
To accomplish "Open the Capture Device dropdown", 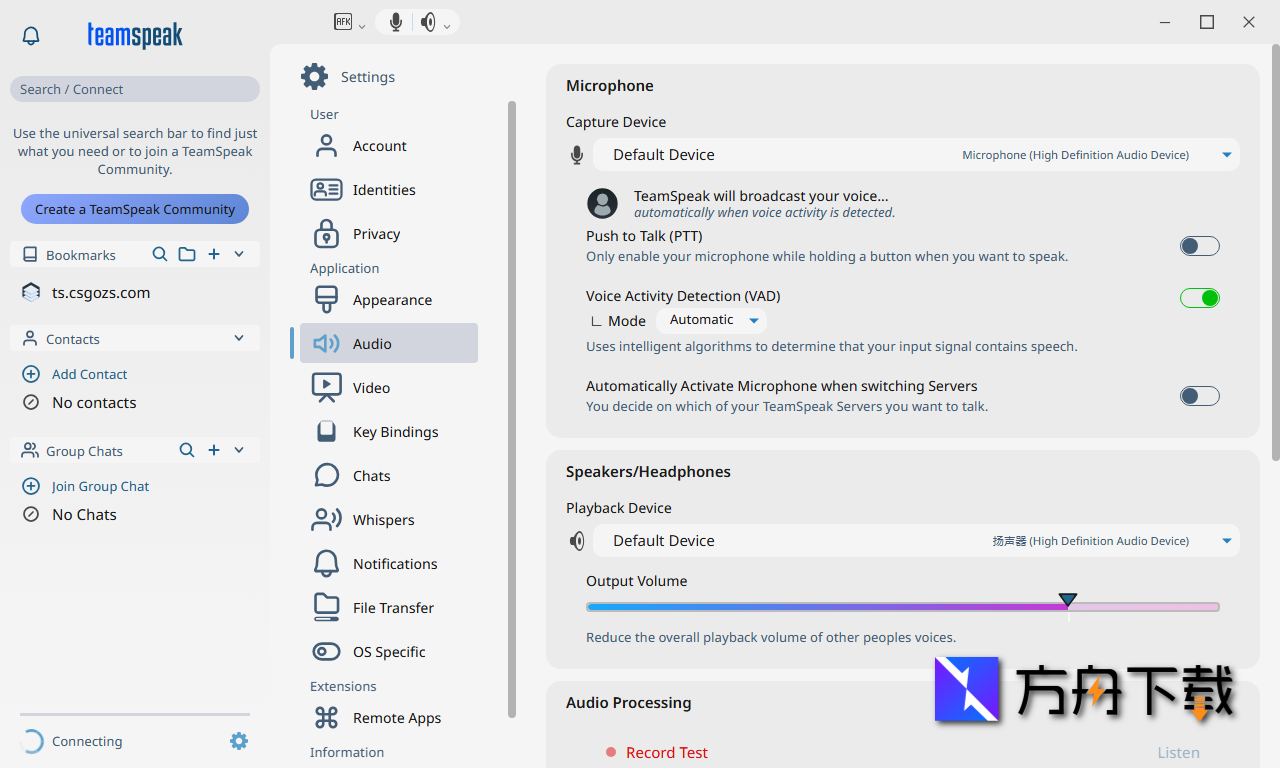I will click(x=915, y=155).
